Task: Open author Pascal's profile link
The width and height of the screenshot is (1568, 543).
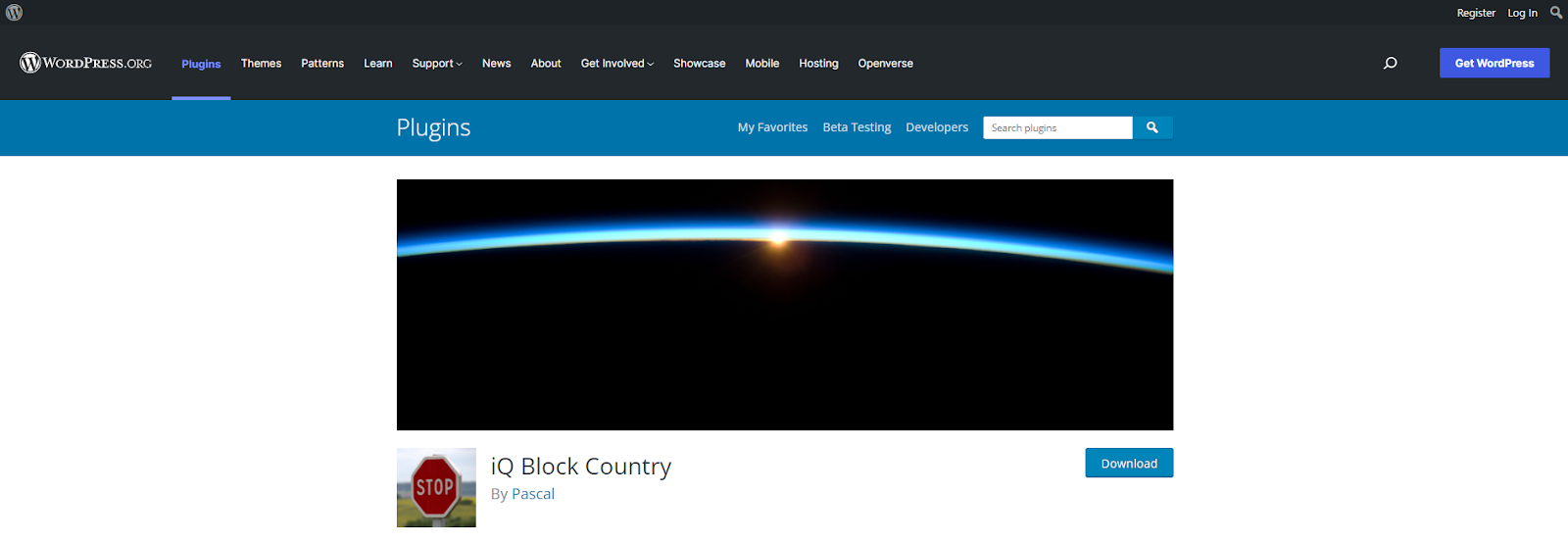Action: (533, 494)
